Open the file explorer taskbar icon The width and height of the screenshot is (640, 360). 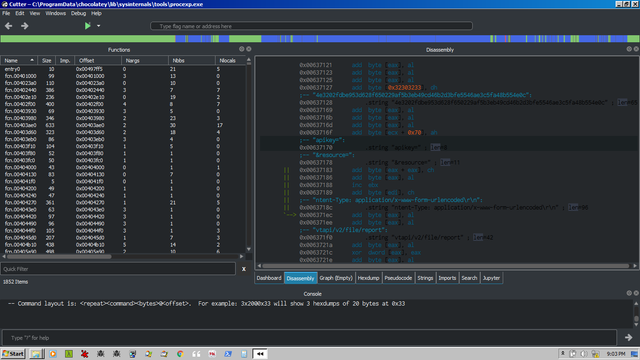36,354
